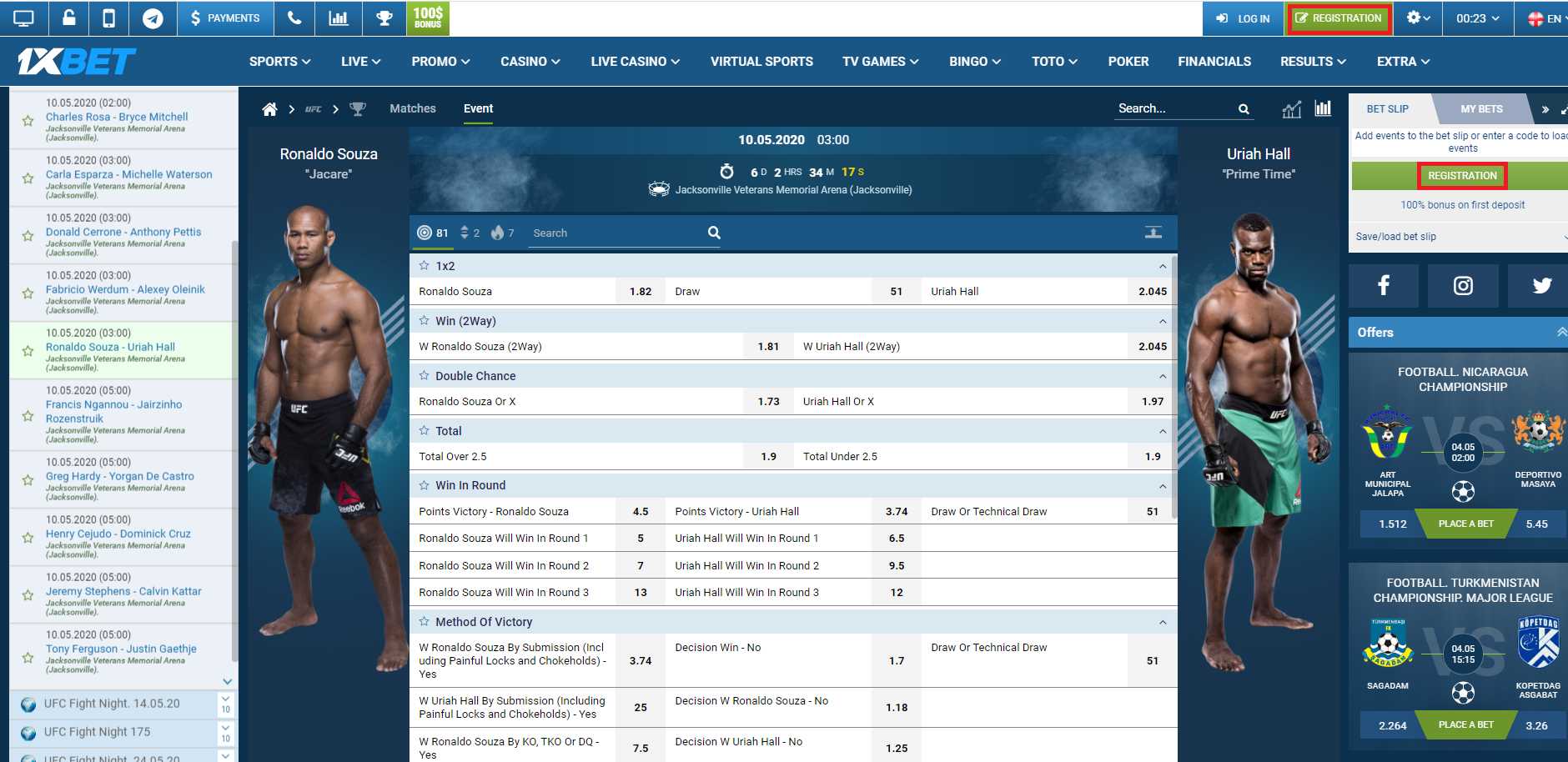Collapse the Win In Round section
This screenshot has width=1568, height=762.
tap(1163, 485)
